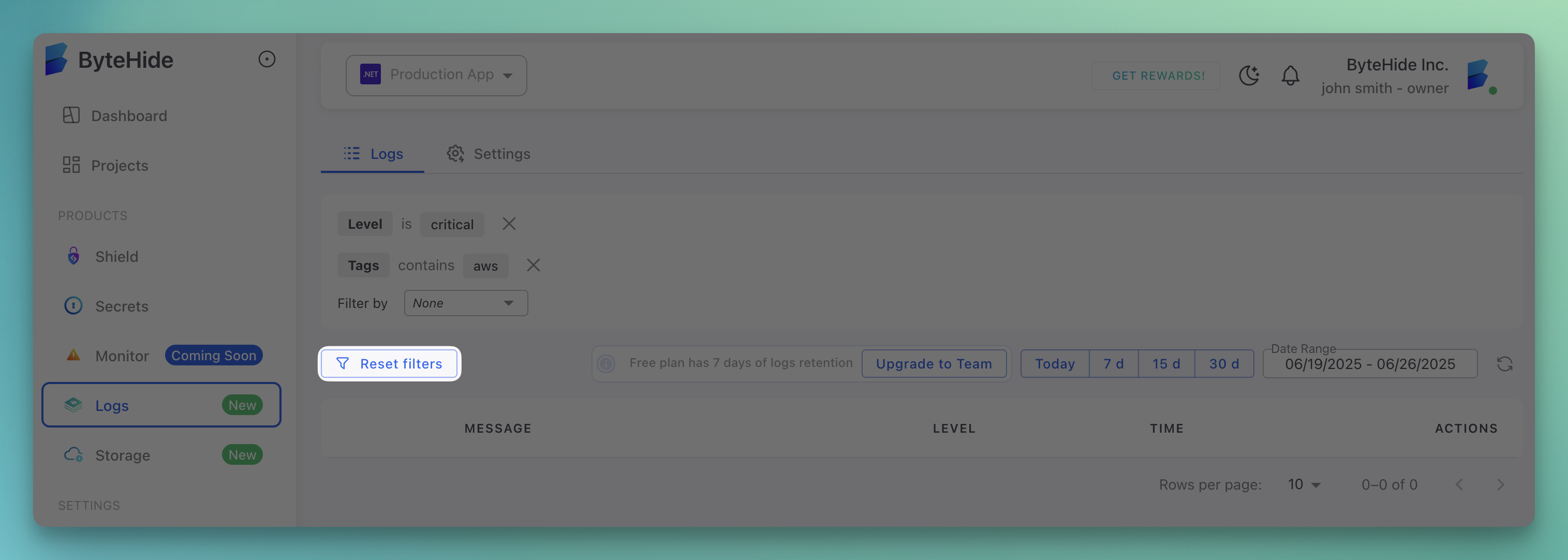This screenshot has height=560, width=1568.
Task: Open Shield product in sidebar
Action: coord(116,256)
